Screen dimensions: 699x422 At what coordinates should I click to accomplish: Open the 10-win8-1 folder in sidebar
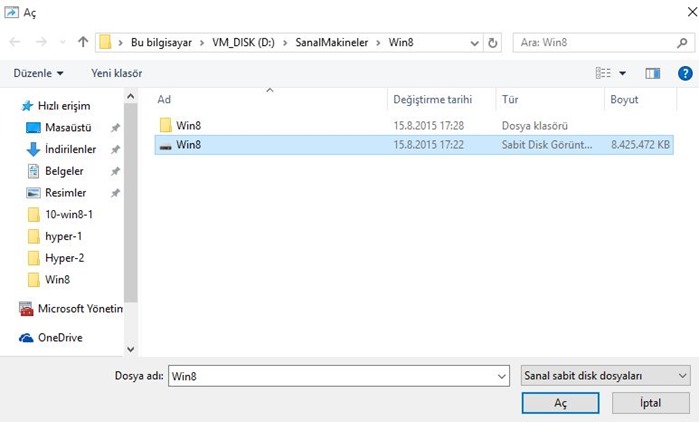point(69,215)
